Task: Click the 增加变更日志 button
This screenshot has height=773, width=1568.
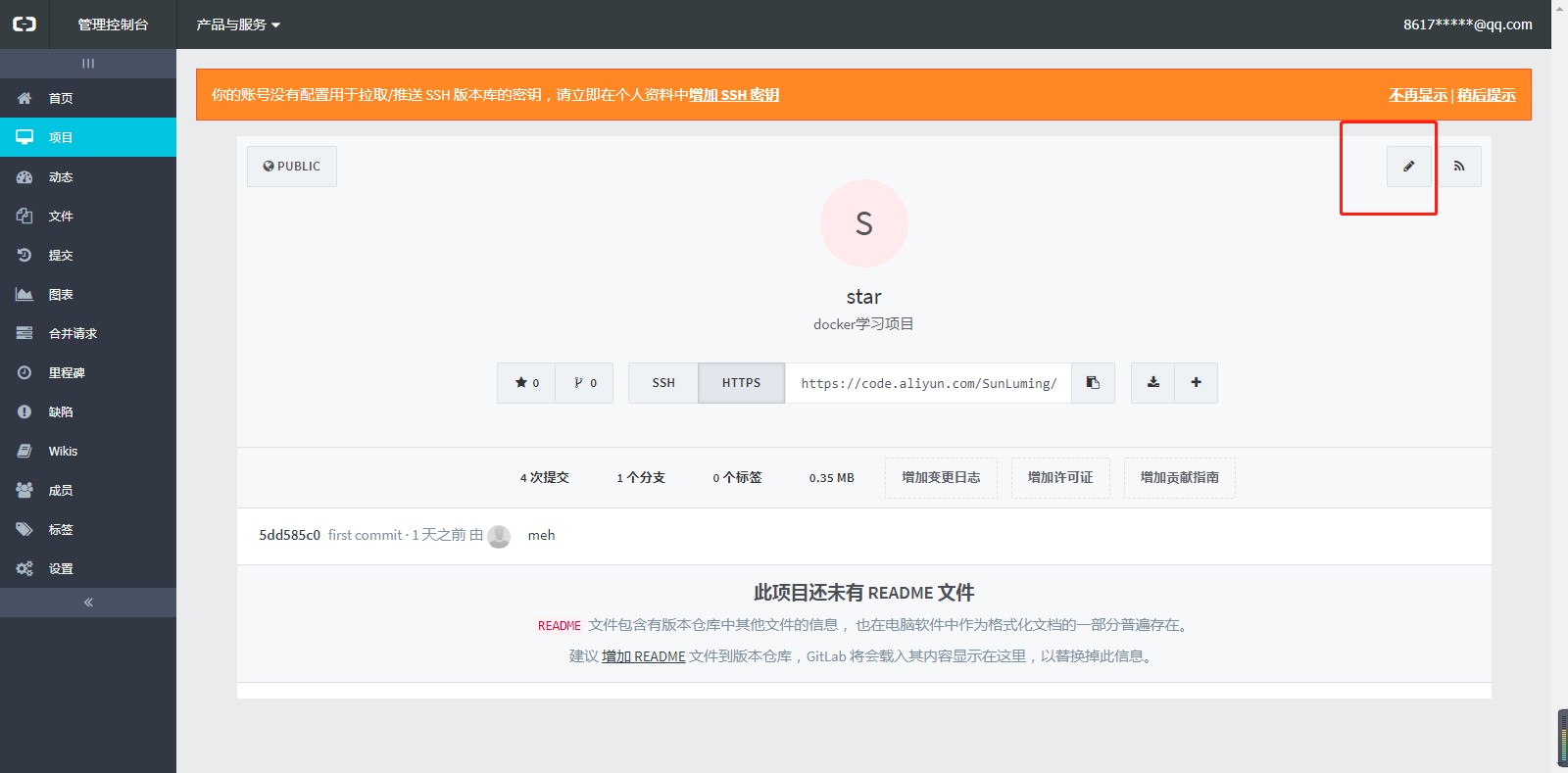Action: (941, 478)
